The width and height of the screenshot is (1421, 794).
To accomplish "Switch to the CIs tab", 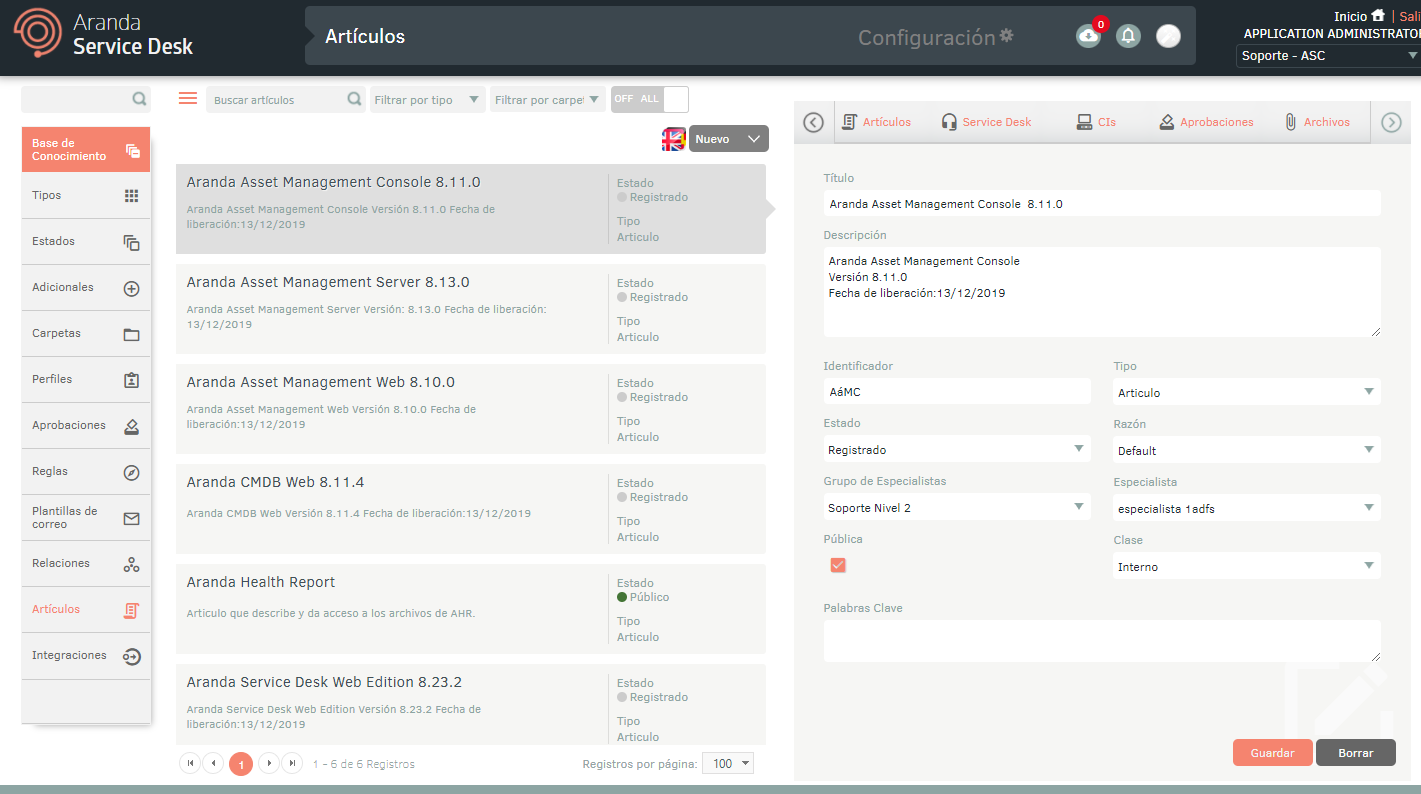I will [1096, 122].
